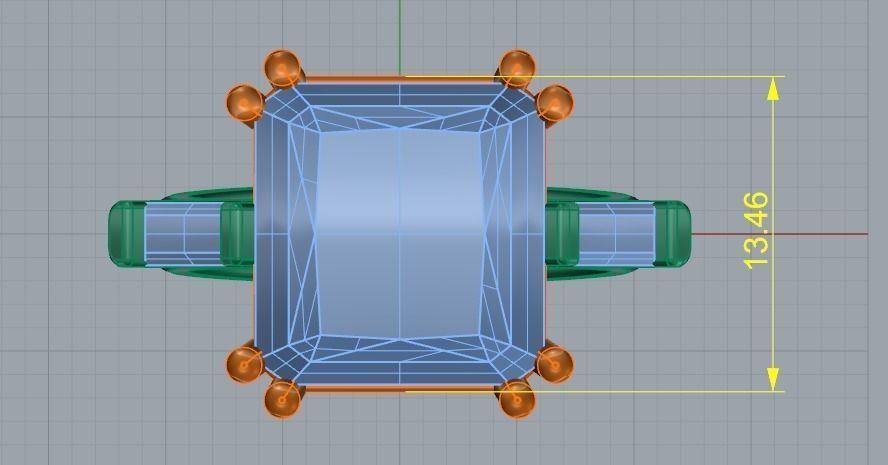Select the prong crossed by the upper dimension extension line
The height and width of the screenshot is (465, 888).
click(518, 69)
